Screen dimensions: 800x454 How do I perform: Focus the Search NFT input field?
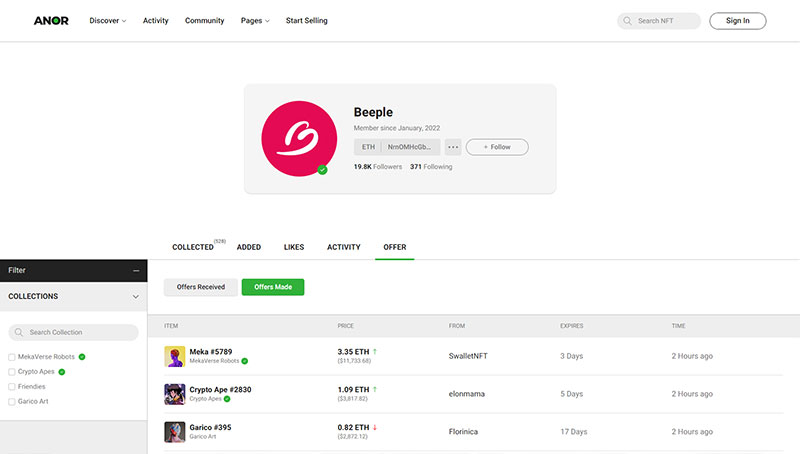[659, 21]
